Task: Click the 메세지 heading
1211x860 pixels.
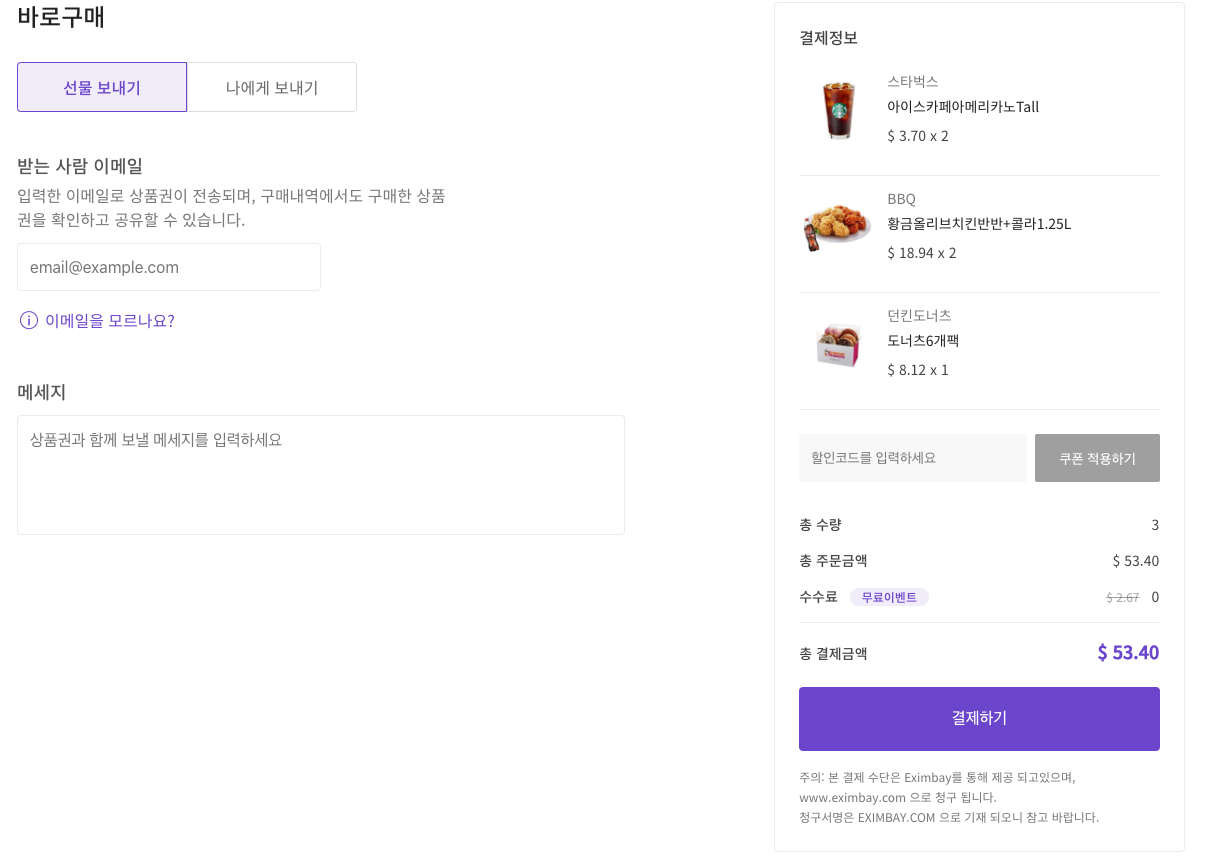Action: click(x=41, y=392)
